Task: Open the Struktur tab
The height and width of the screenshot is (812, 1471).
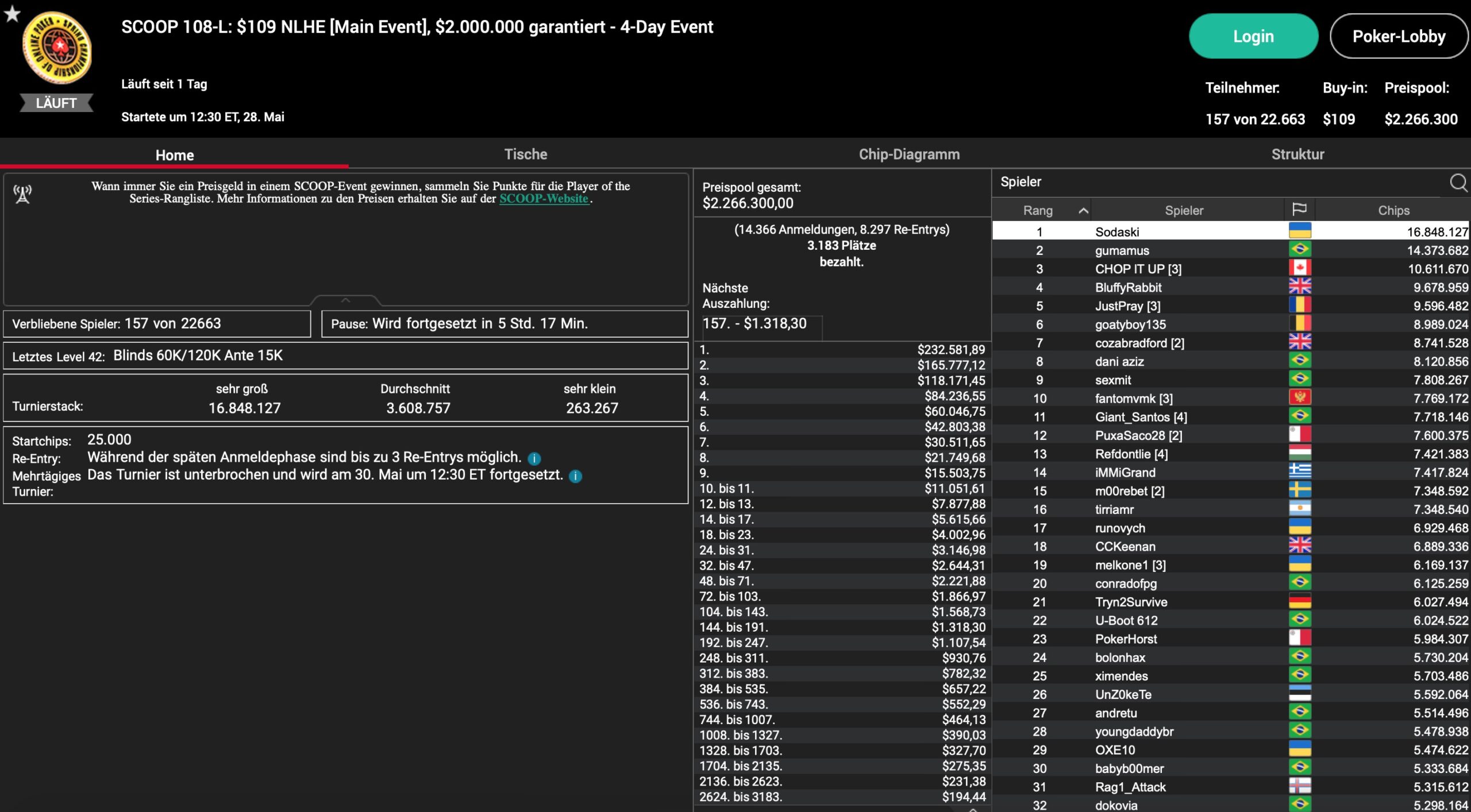Action: tap(1297, 154)
